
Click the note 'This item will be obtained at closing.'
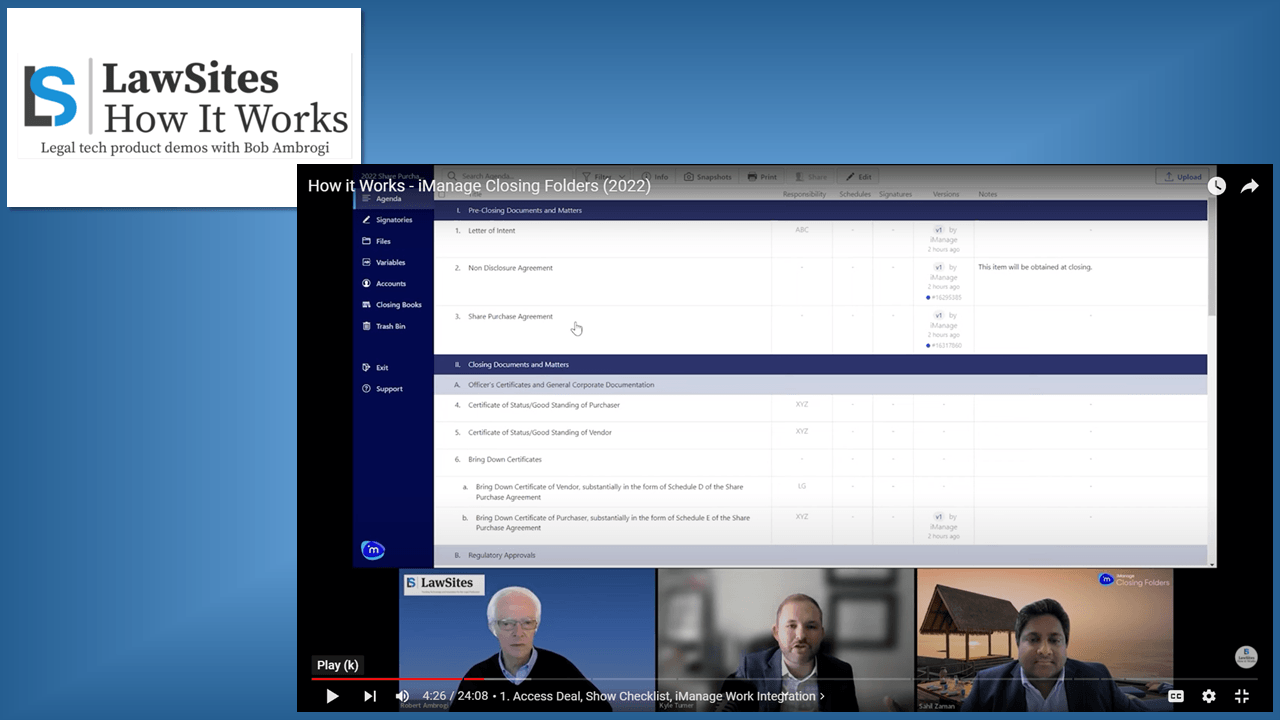[1035, 267]
